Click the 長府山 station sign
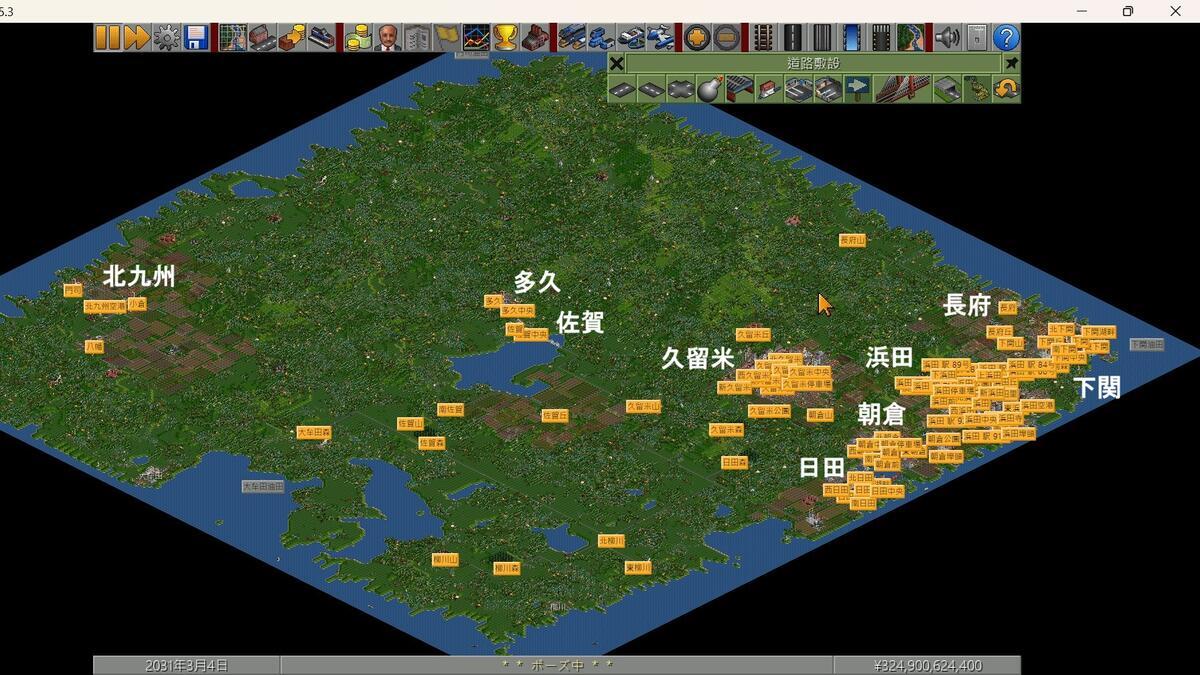This screenshot has width=1200, height=675. click(852, 240)
